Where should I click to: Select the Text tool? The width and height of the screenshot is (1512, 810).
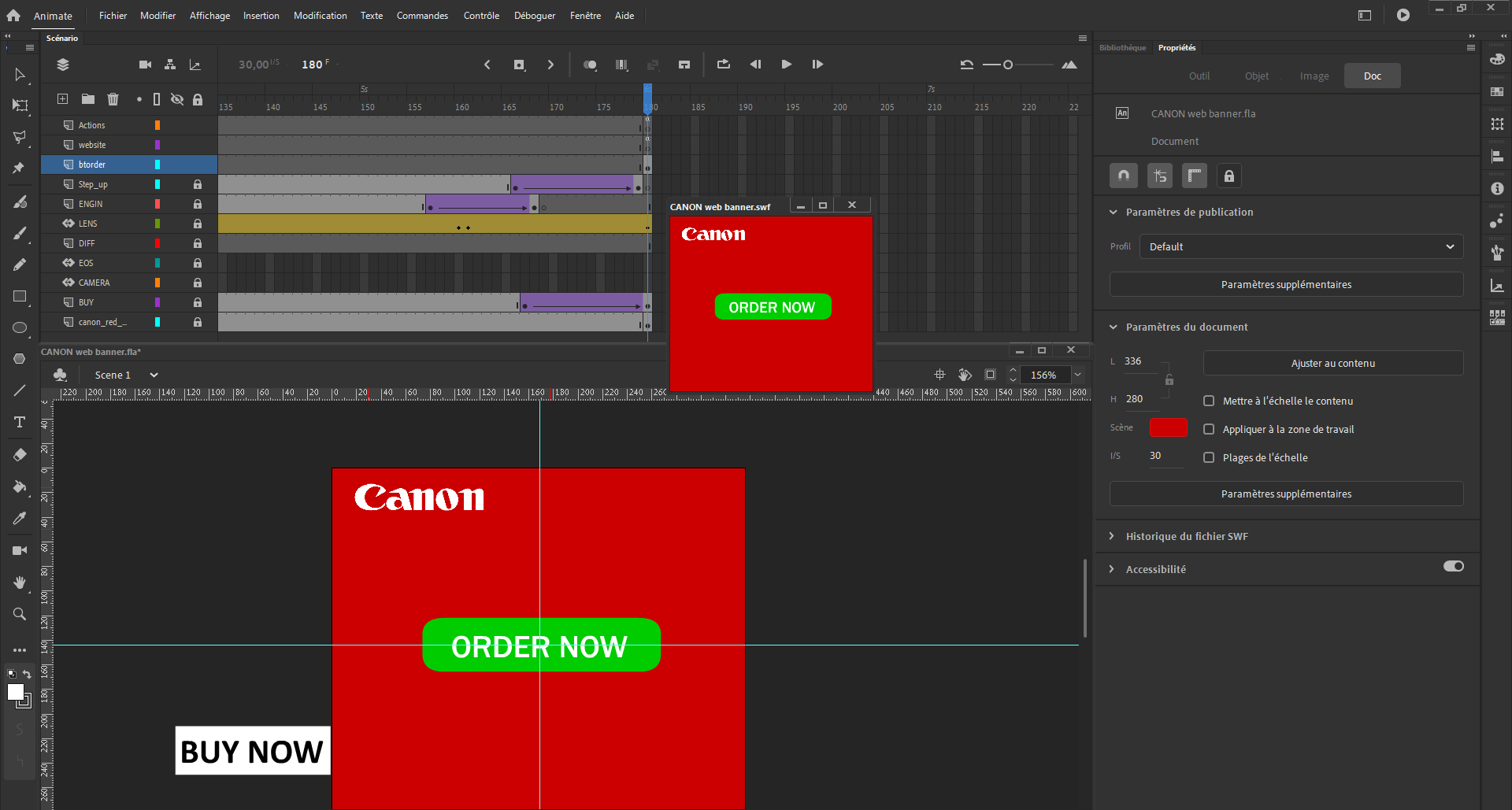(20, 423)
